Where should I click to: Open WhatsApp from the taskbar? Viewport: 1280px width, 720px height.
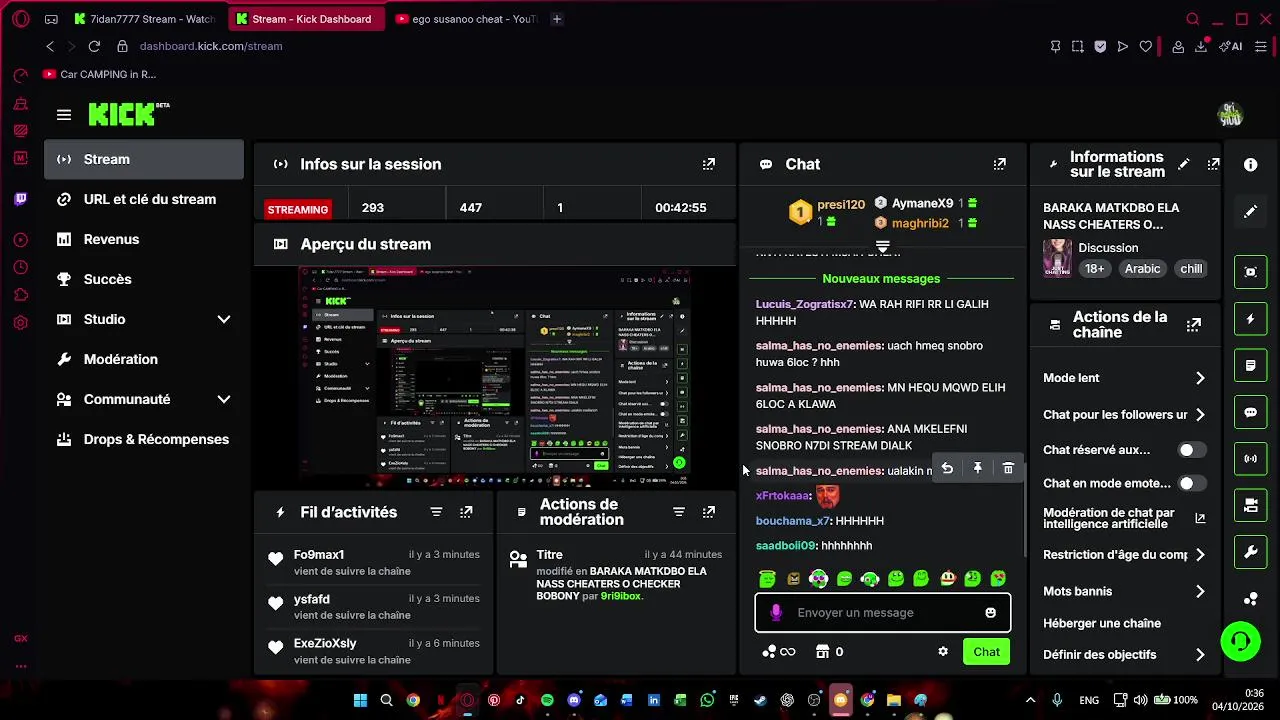point(708,701)
